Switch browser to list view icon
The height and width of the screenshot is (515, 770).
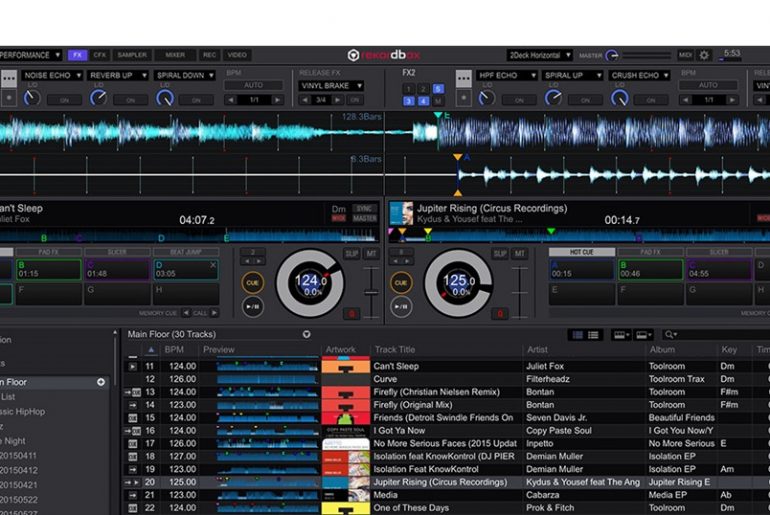click(593, 334)
